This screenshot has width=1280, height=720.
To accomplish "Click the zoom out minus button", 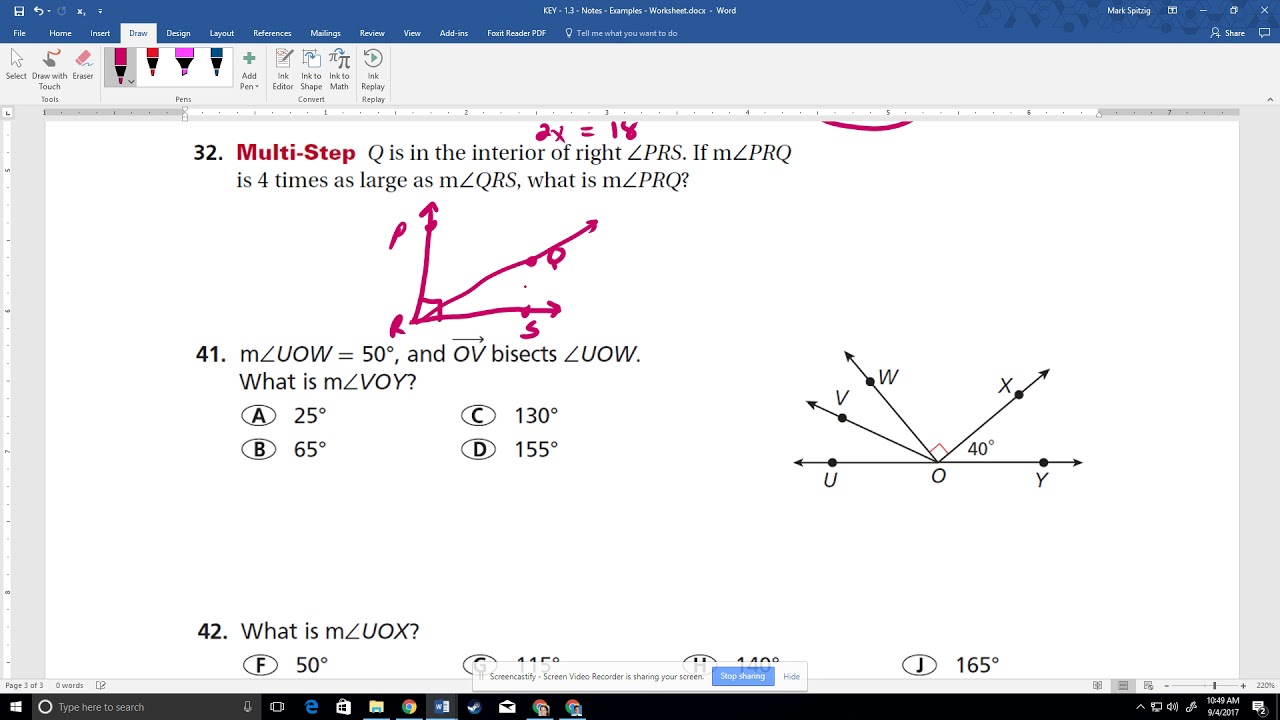I will [x=1166, y=685].
